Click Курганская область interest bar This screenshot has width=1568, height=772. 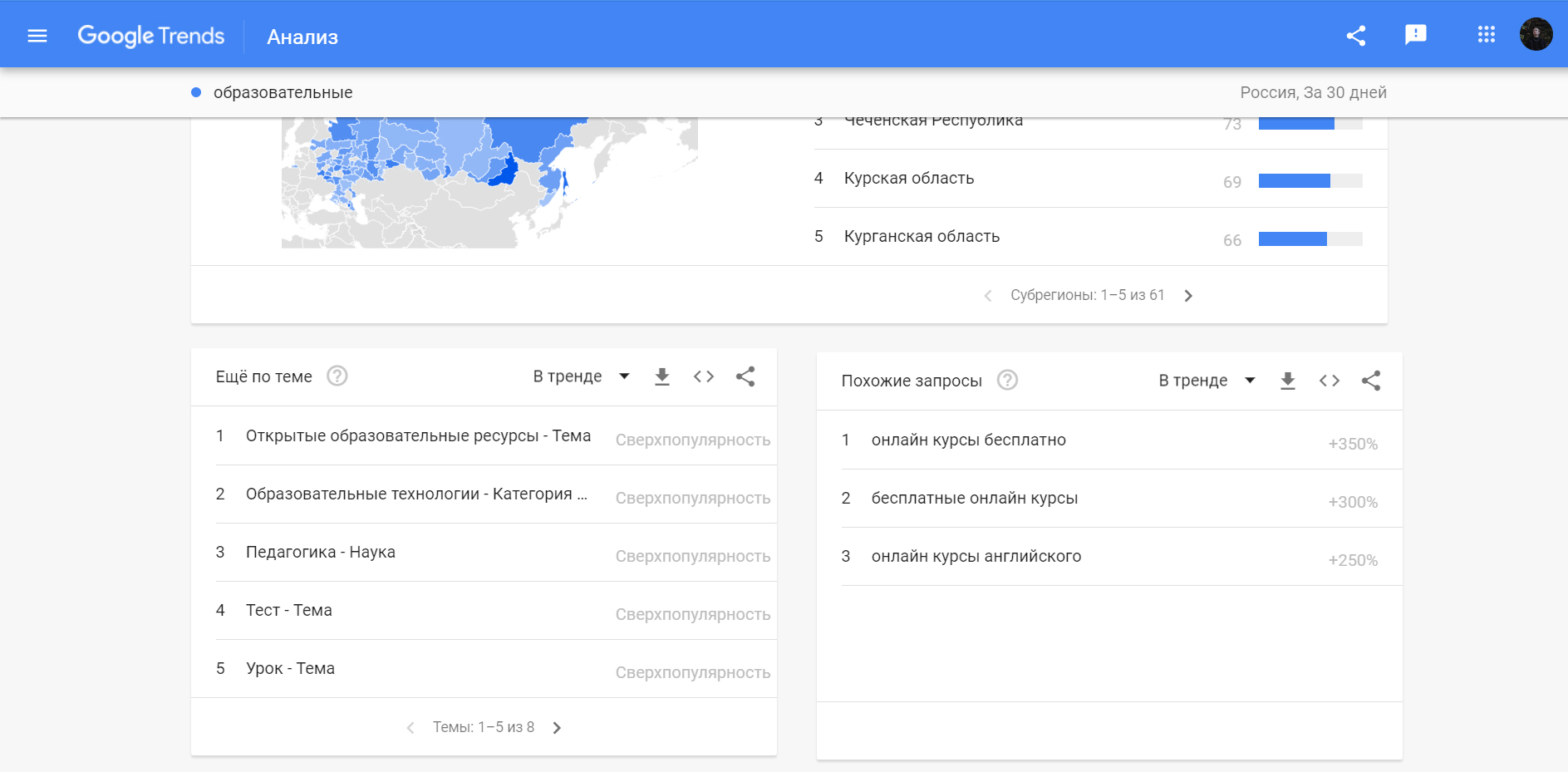click(1310, 239)
